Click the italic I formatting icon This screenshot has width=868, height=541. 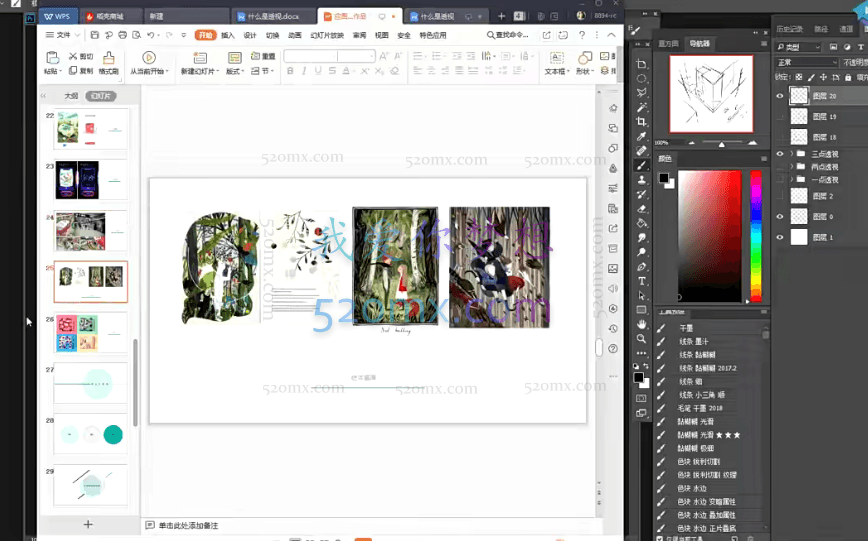(304, 71)
